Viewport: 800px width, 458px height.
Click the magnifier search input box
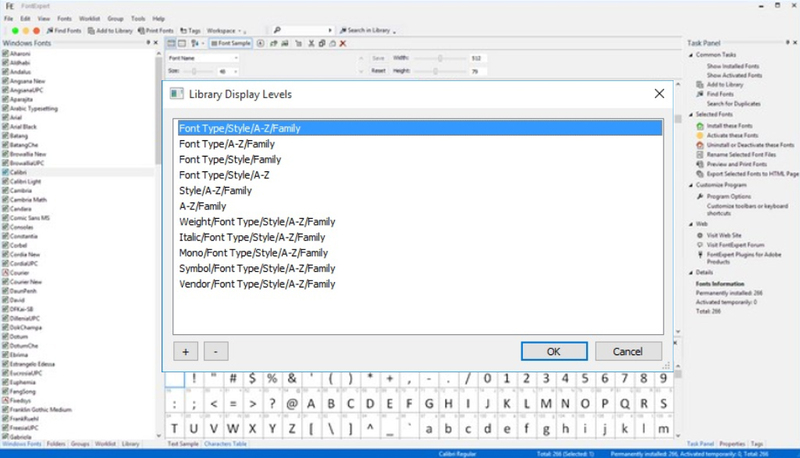tap(303, 30)
